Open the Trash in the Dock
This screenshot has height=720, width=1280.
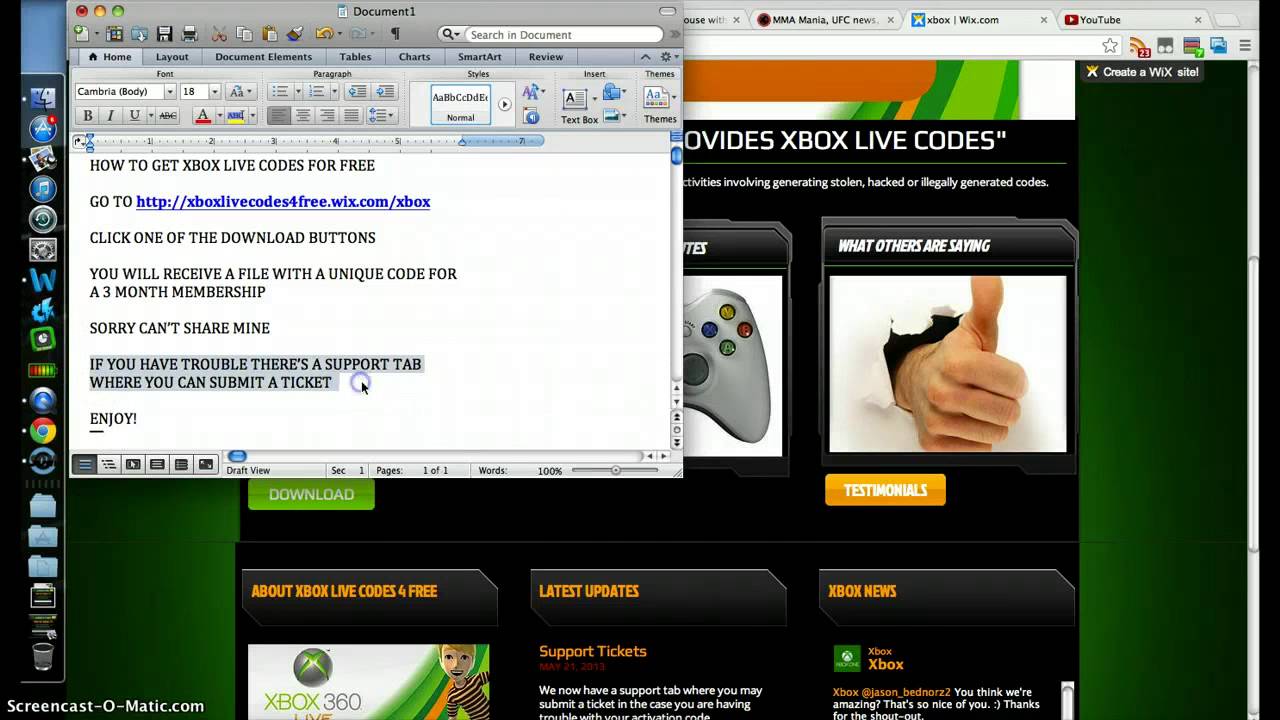tap(42, 656)
